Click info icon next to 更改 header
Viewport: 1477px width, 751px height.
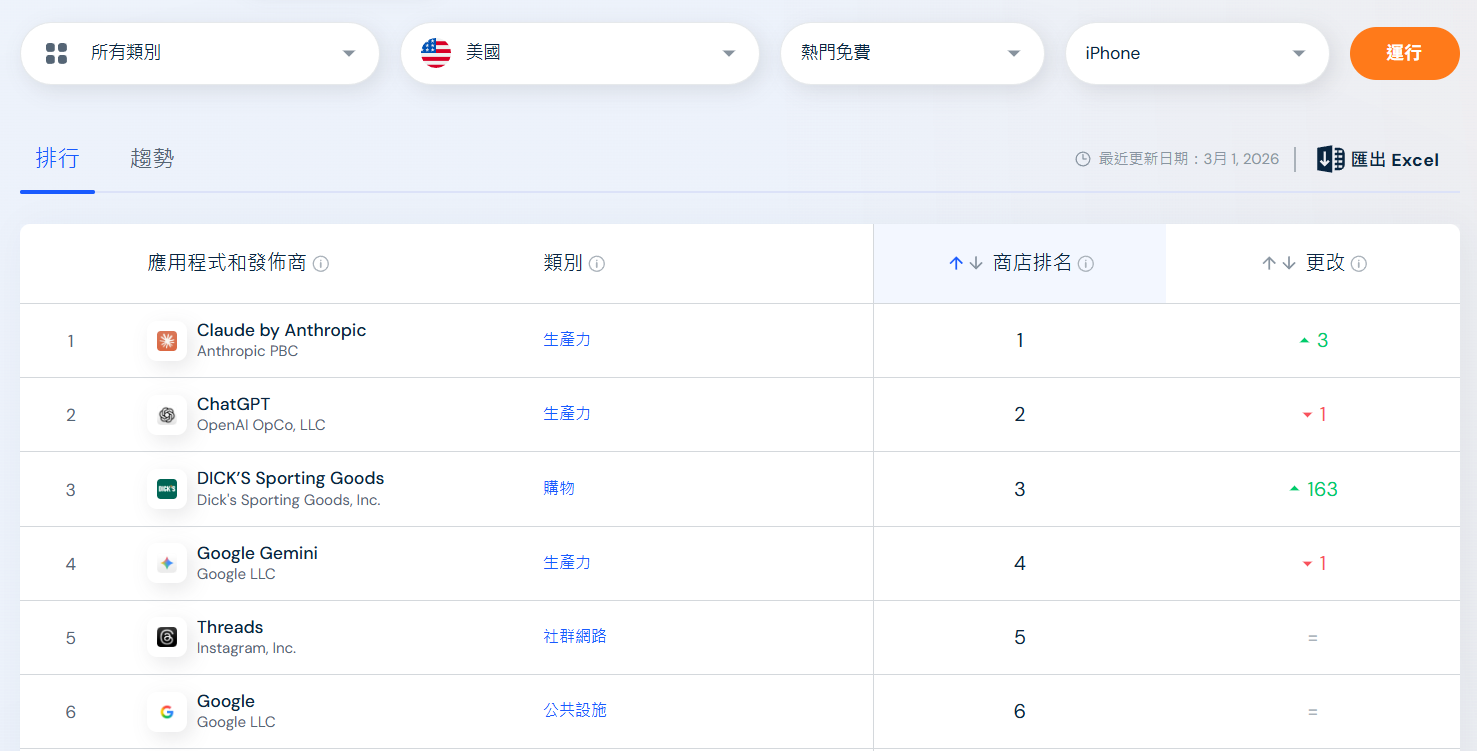pyautogui.click(x=1359, y=264)
